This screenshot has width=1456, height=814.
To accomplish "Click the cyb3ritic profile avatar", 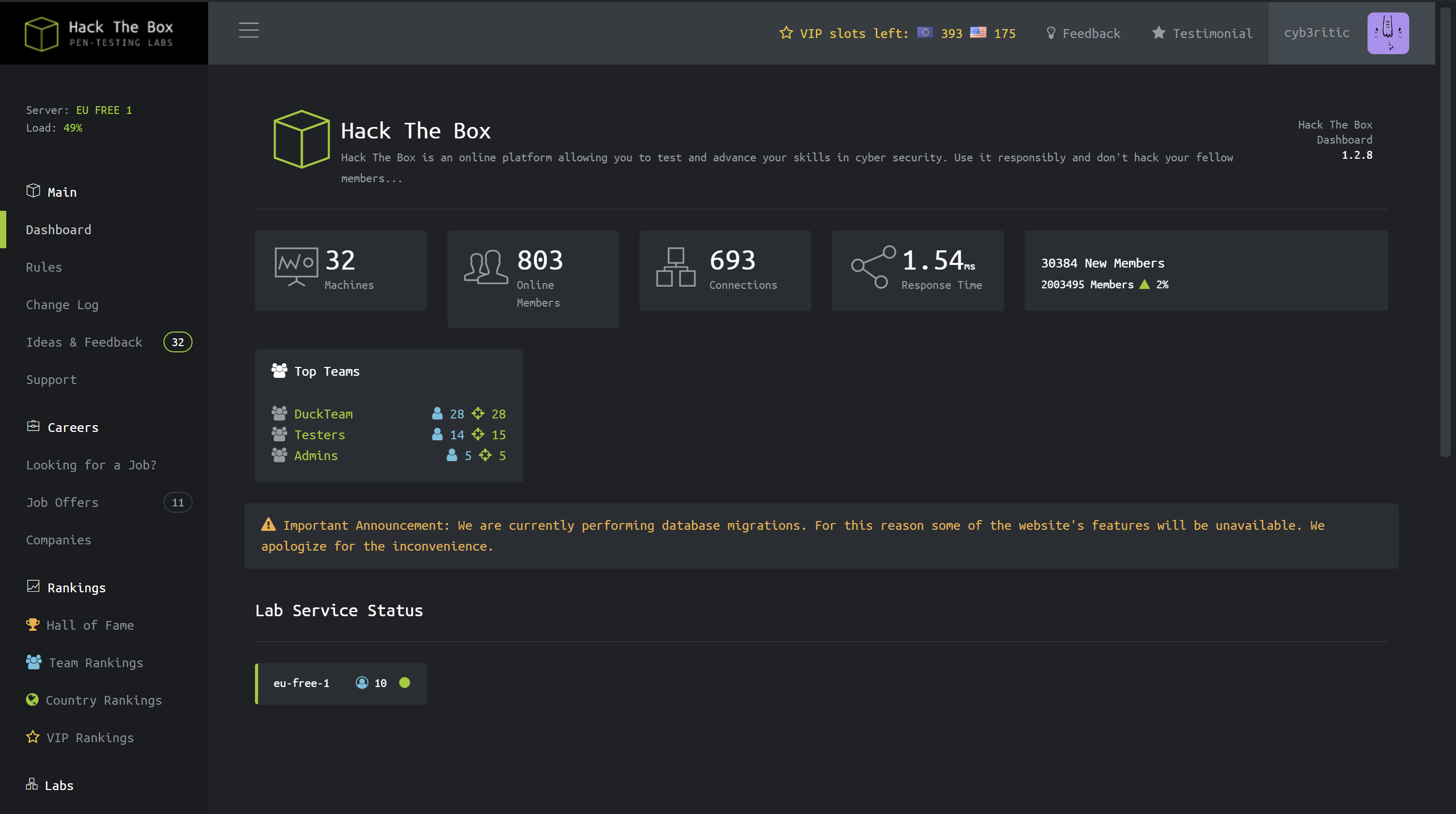I will tap(1388, 33).
